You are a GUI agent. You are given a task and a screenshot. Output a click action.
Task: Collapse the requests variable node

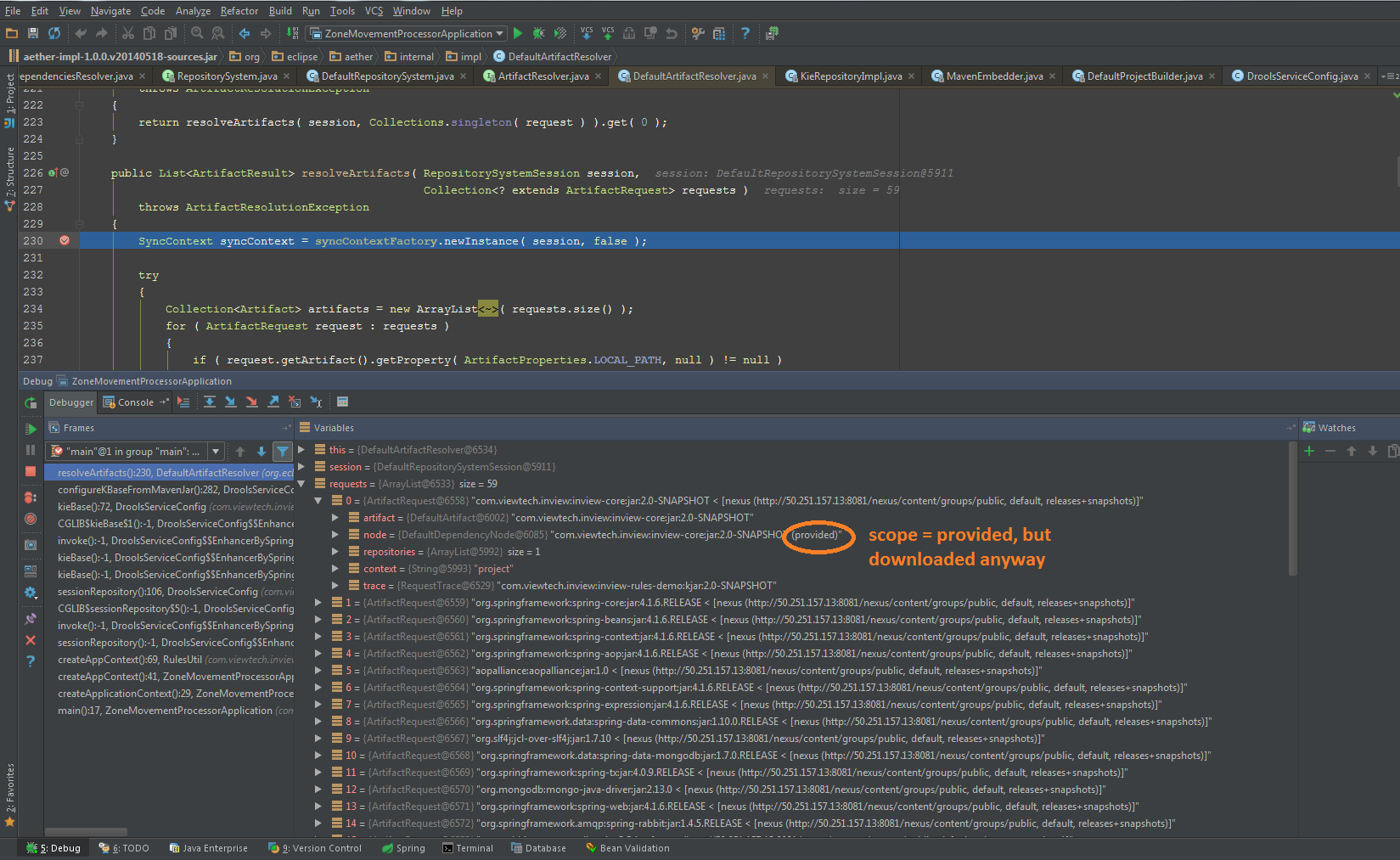[301, 484]
